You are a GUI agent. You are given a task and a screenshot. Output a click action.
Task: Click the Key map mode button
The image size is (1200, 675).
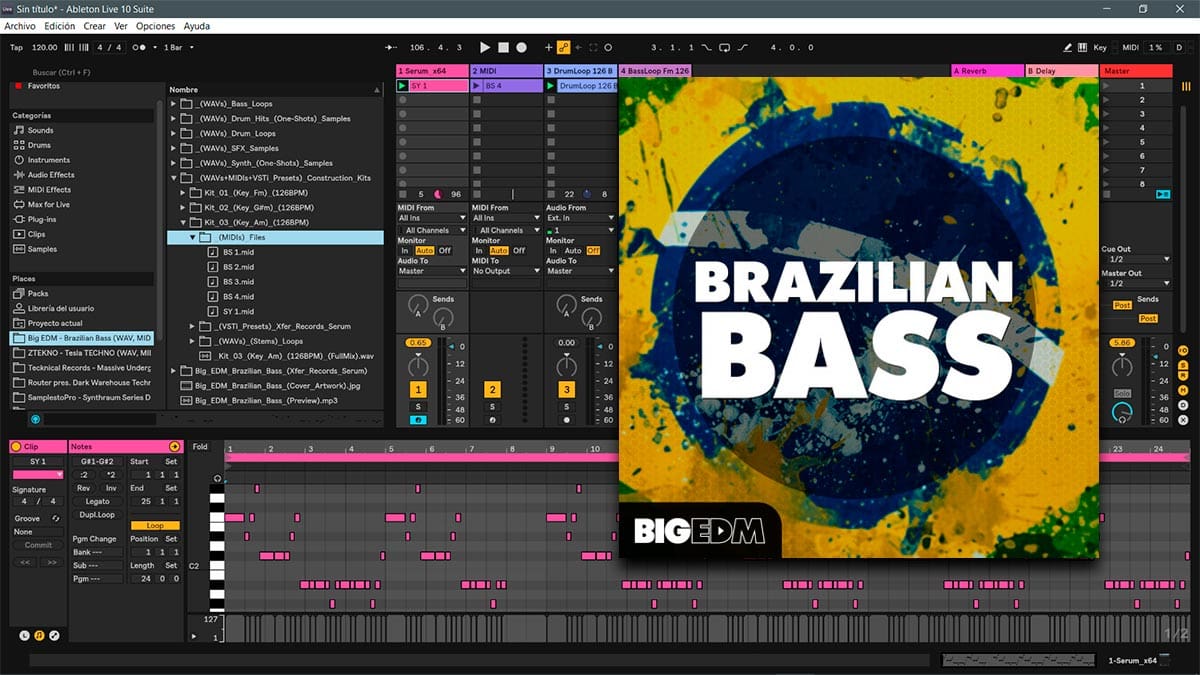[x=1100, y=47]
